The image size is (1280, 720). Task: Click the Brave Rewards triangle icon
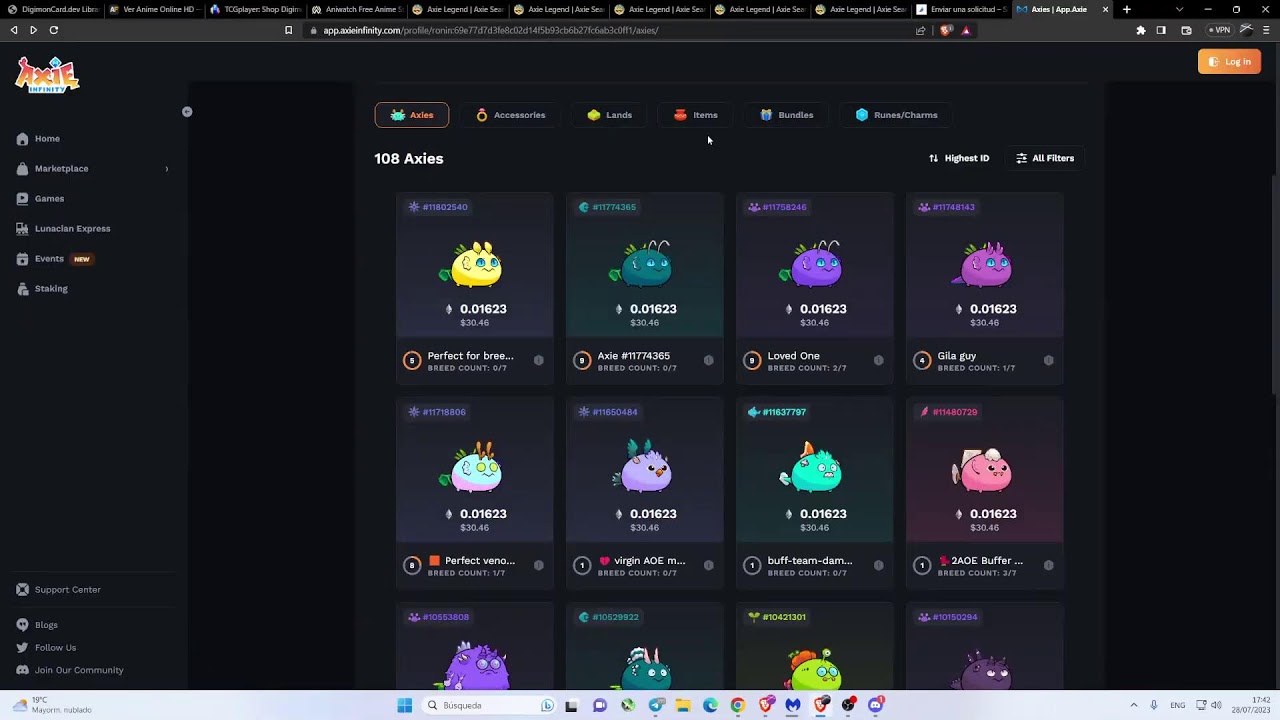tap(966, 30)
